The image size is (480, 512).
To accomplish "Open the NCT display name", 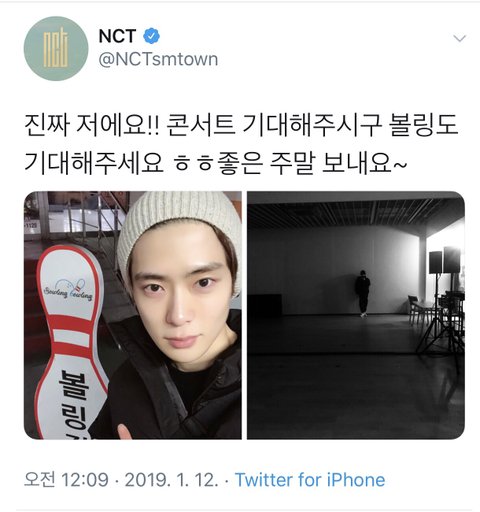I will (117, 36).
